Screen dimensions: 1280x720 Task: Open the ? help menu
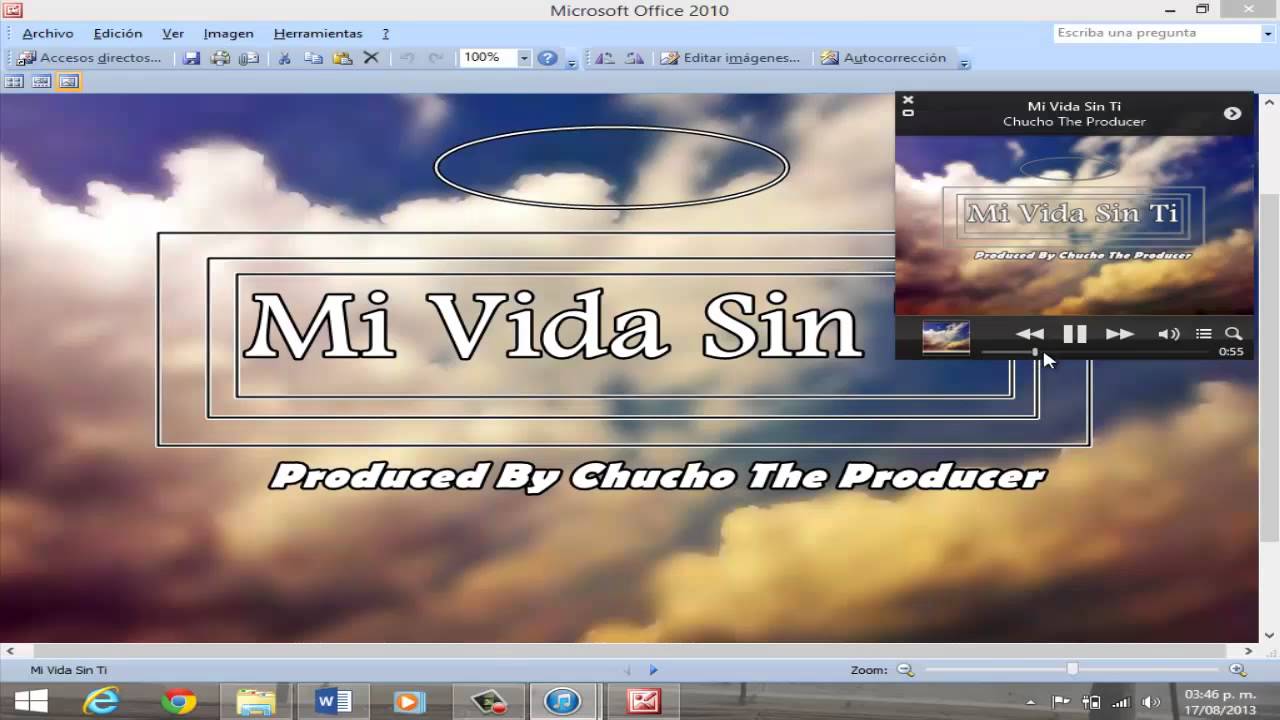tap(385, 33)
